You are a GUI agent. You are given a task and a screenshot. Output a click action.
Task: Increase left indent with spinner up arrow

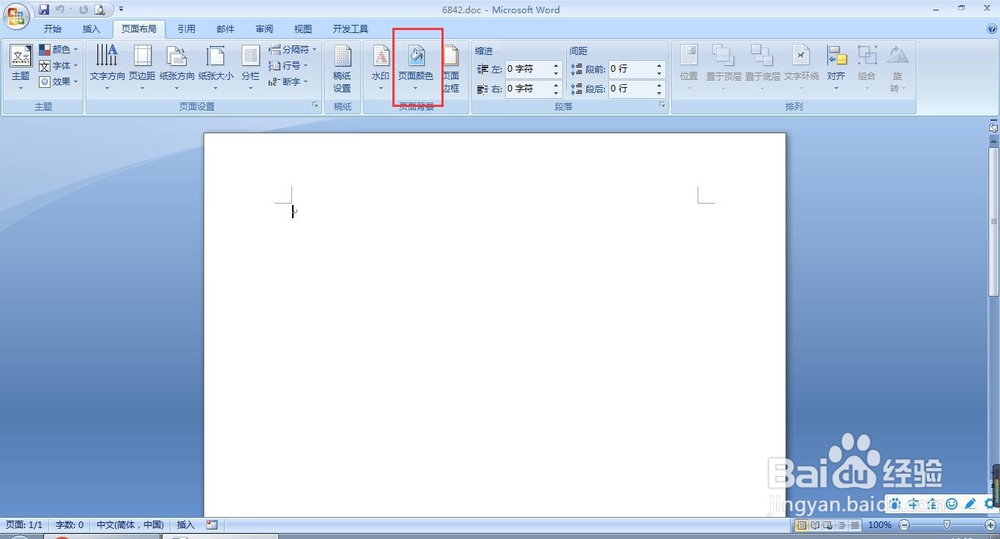[556, 66]
